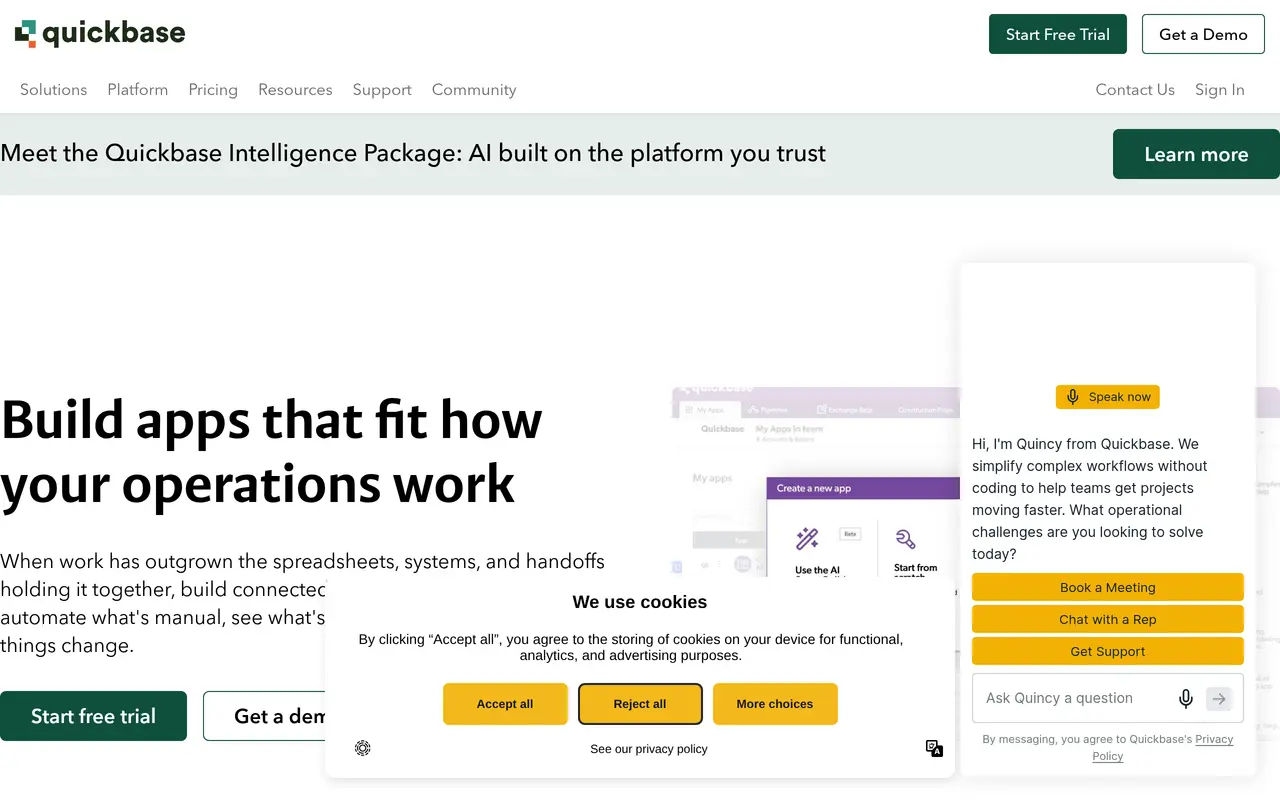Click Quincy's greeting message text
The image size is (1280, 800).
1090,499
